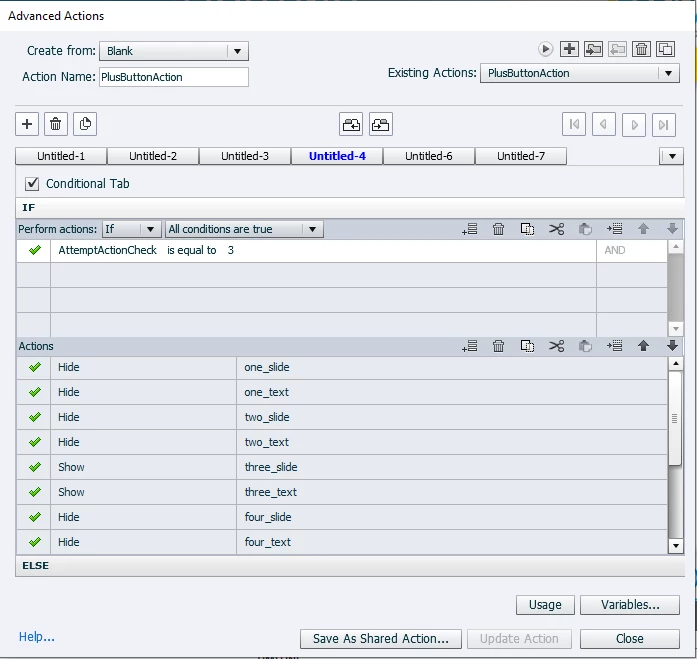Click Save As Shared Action button
697x659 pixels.
coord(381,639)
